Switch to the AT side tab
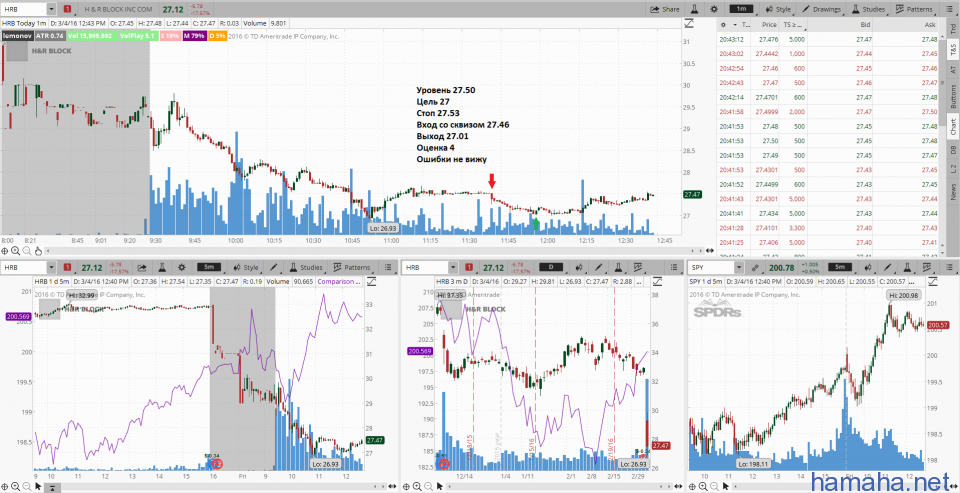The width and height of the screenshot is (960, 493). click(952, 69)
